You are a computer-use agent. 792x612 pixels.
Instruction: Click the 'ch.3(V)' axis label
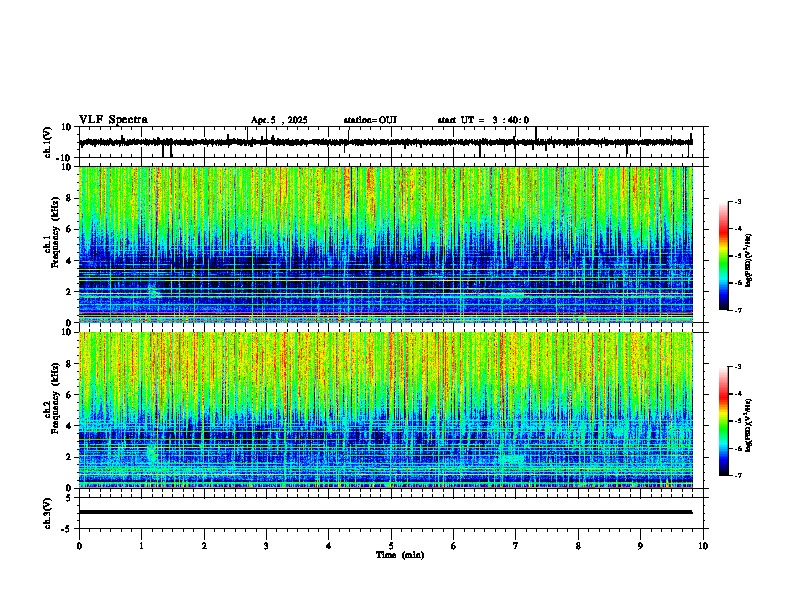pos(48,513)
